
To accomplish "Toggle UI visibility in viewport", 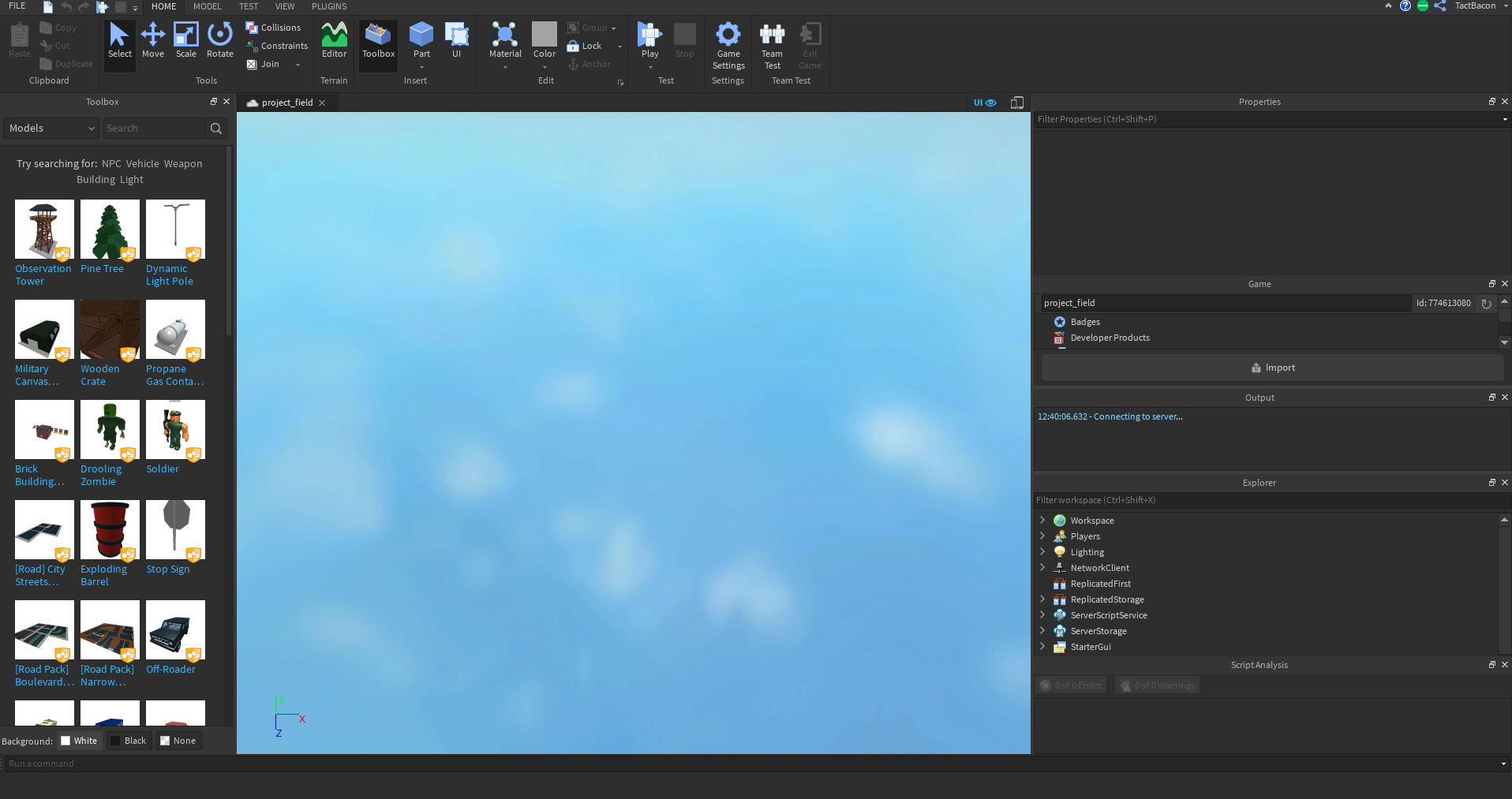I will click(x=984, y=103).
